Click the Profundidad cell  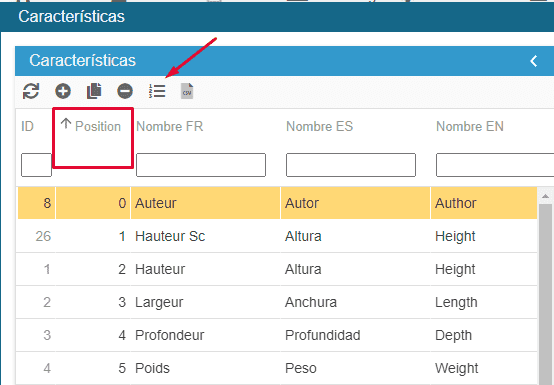(x=355, y=335)
